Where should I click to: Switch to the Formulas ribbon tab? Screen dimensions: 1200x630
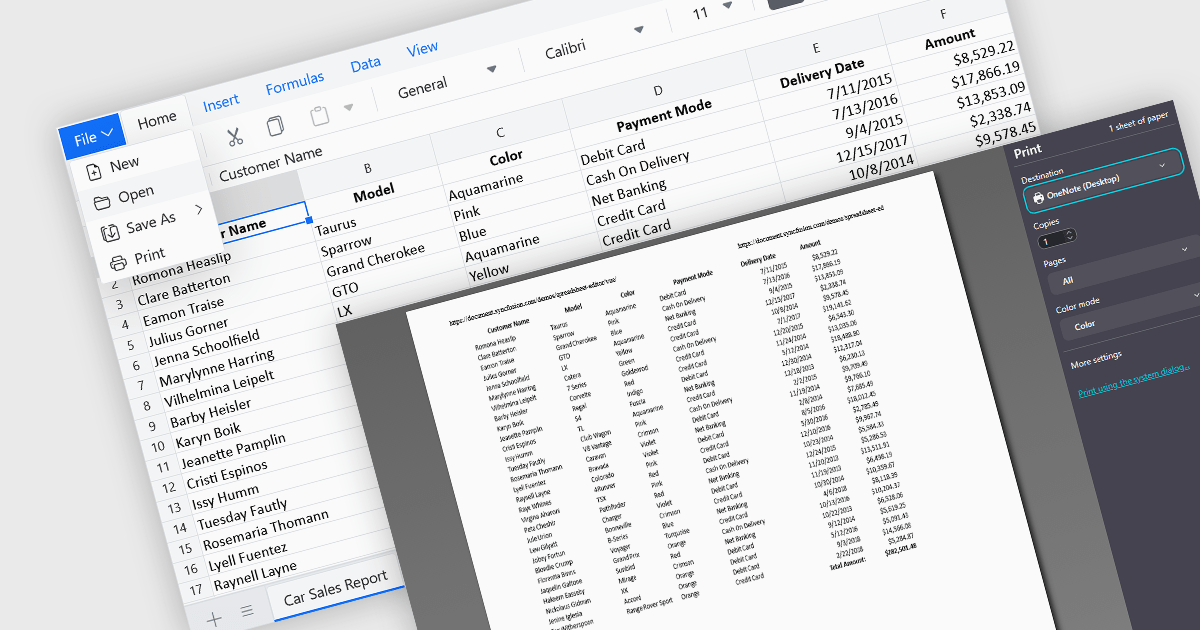(294, 83)
